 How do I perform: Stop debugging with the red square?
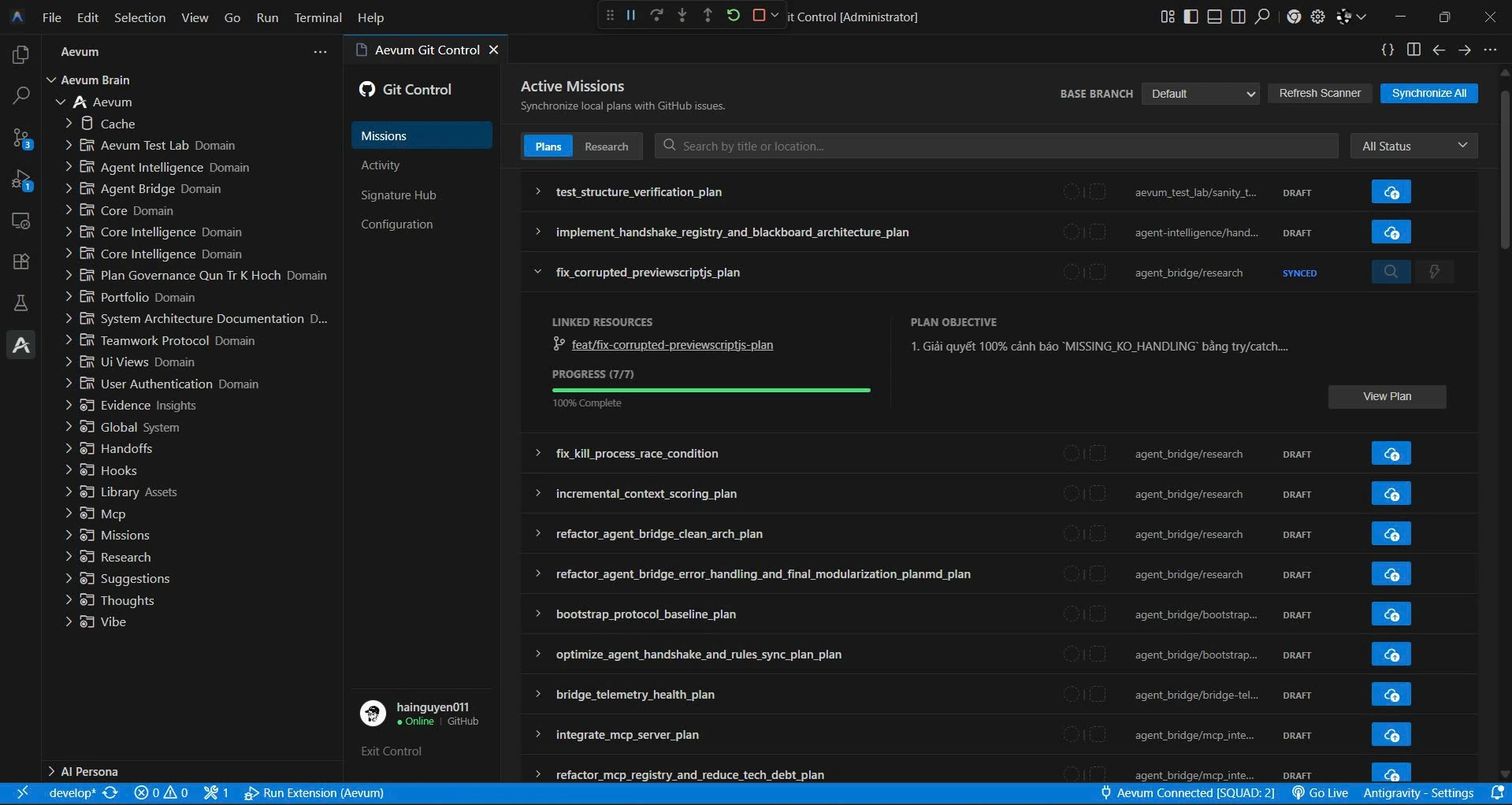pyautogui.click(x=759, y=16)
